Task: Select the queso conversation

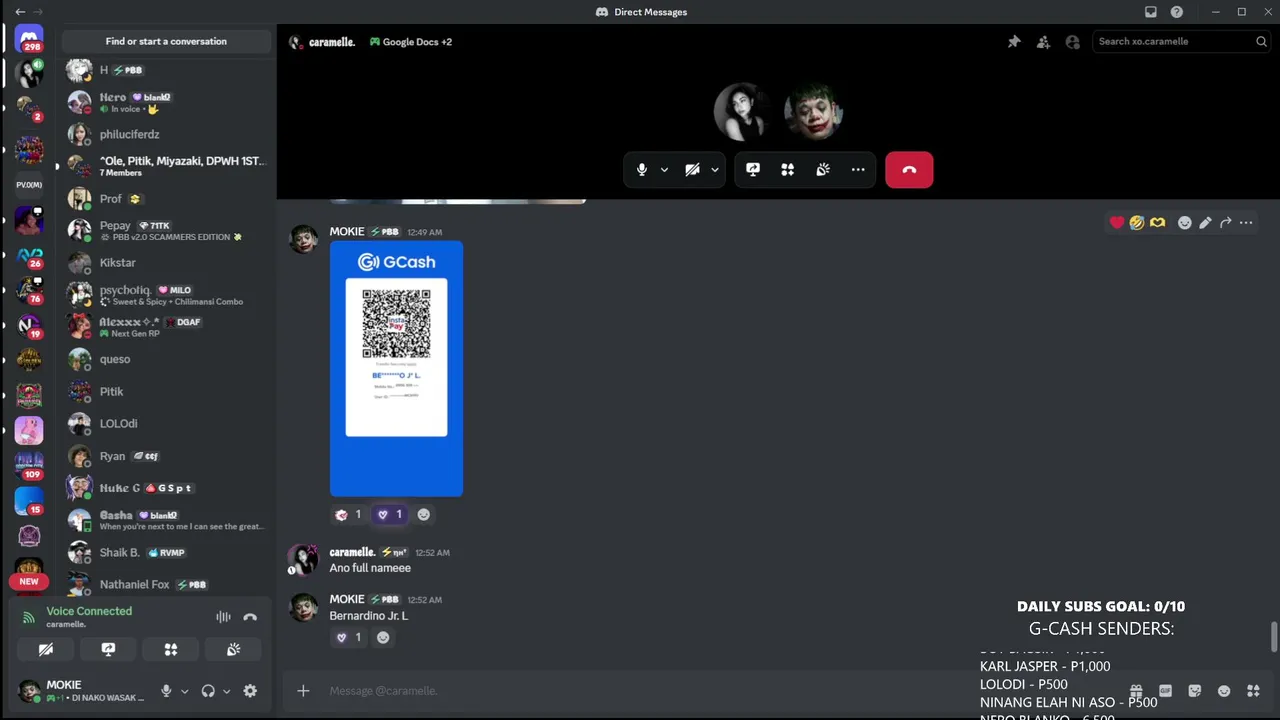Action: (x=166, y=359)
